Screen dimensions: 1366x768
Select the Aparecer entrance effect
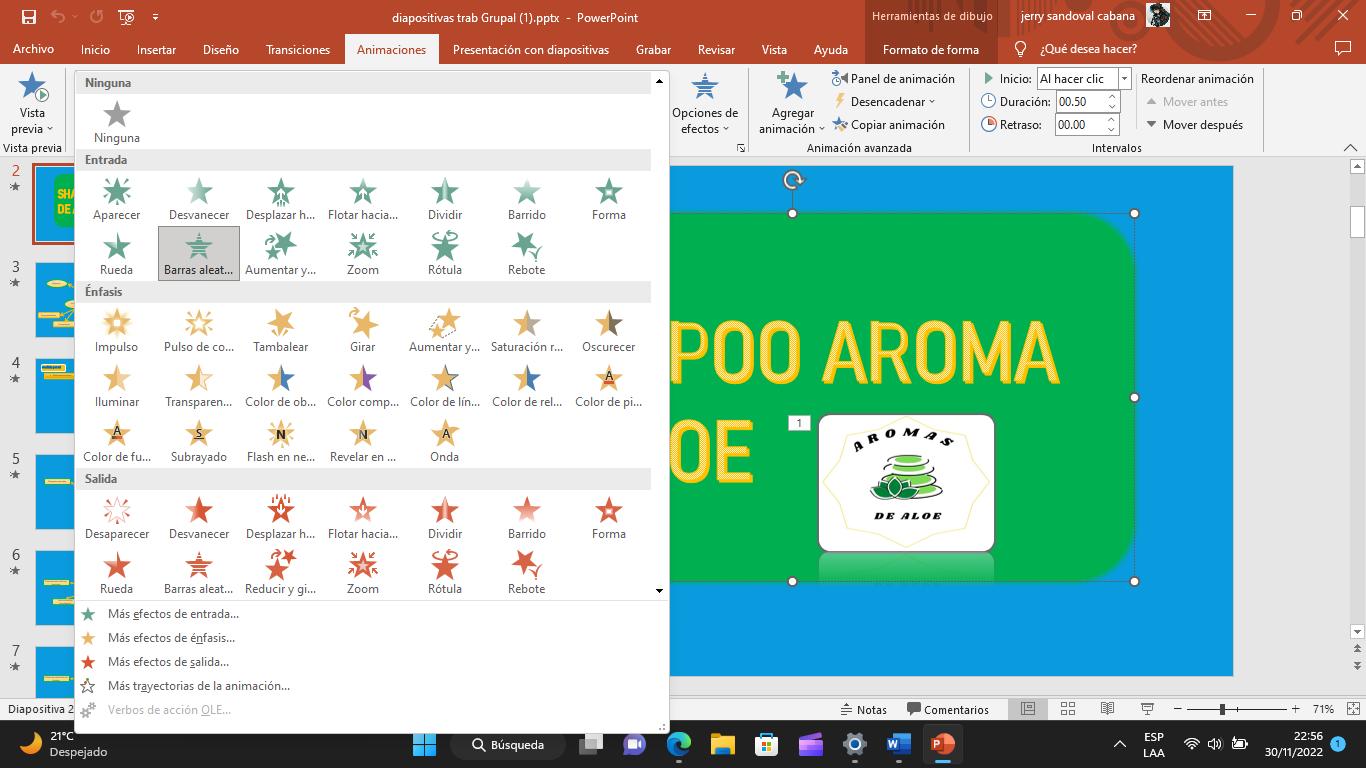pos(117,198)
